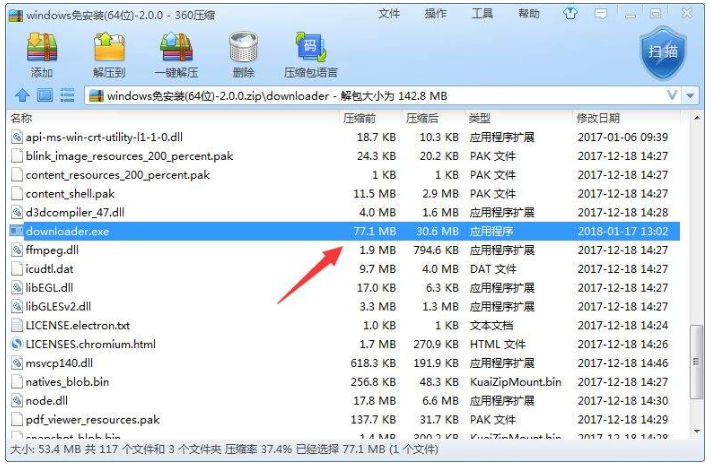Click the Extract To (解压到) icon
Screen dimensions: 711x466
click(109, 47)
